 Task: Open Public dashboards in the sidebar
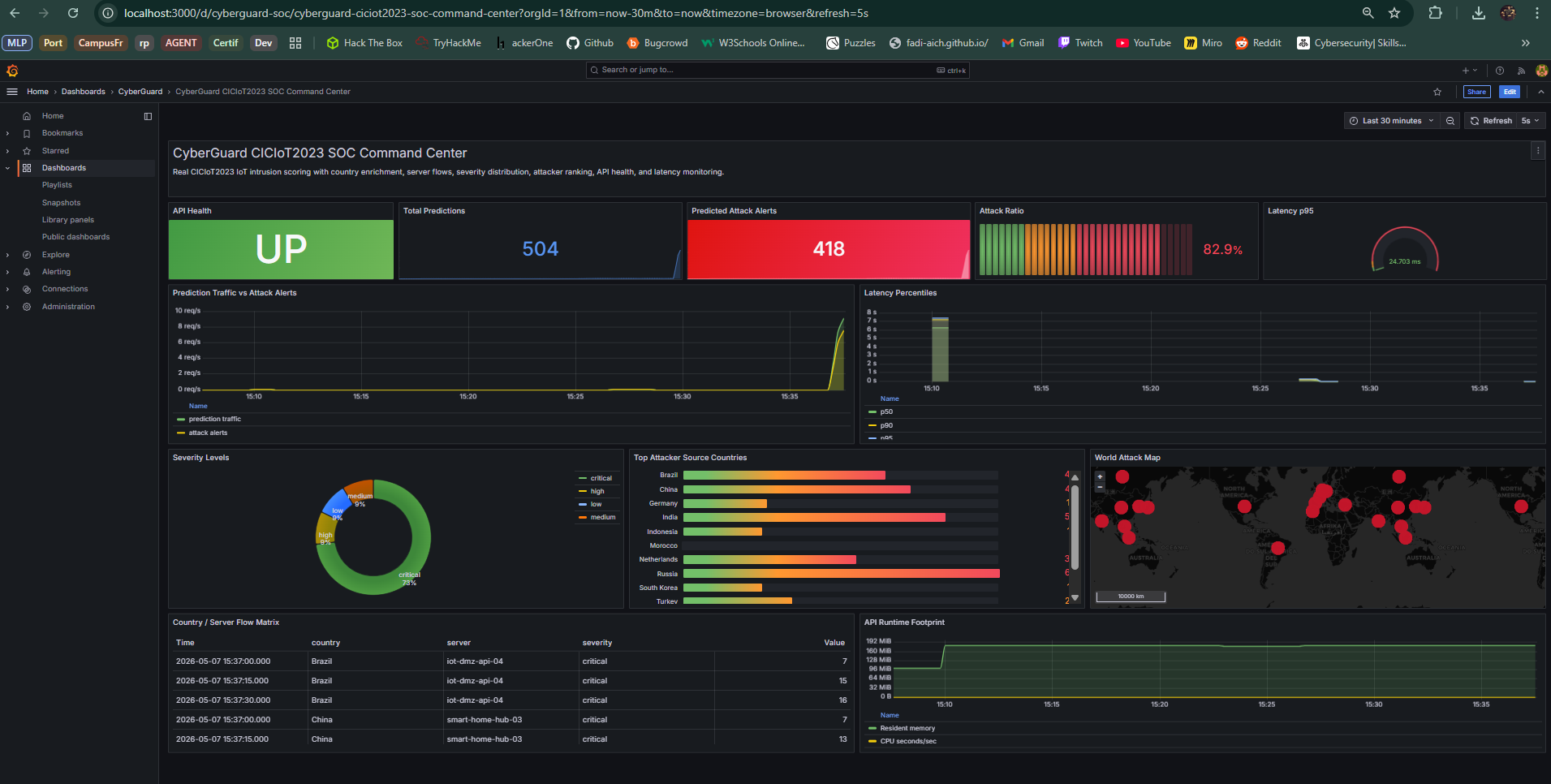tap(75, 237)
